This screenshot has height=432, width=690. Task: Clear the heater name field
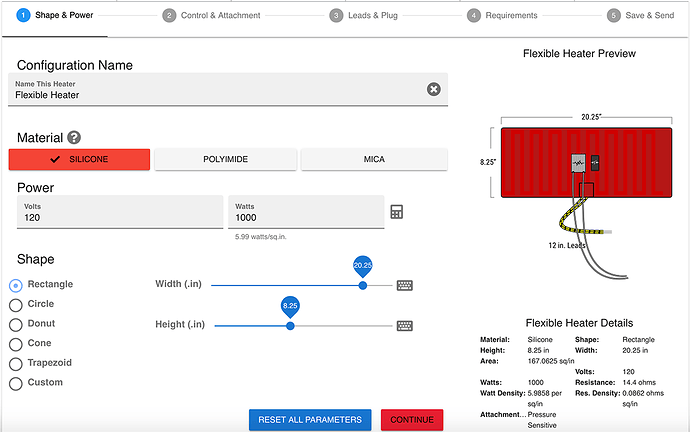[x=433, y=89]
